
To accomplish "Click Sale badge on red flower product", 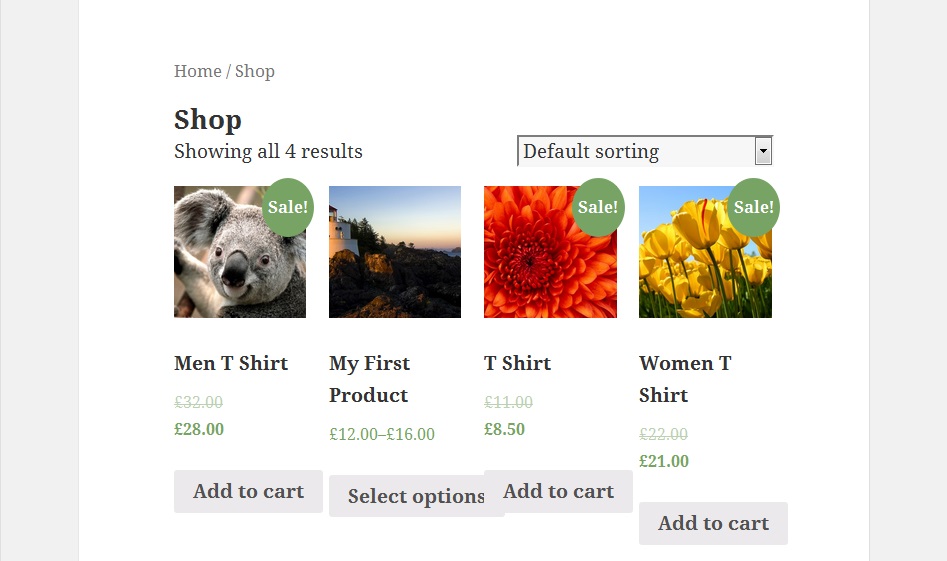I will 598,207.
